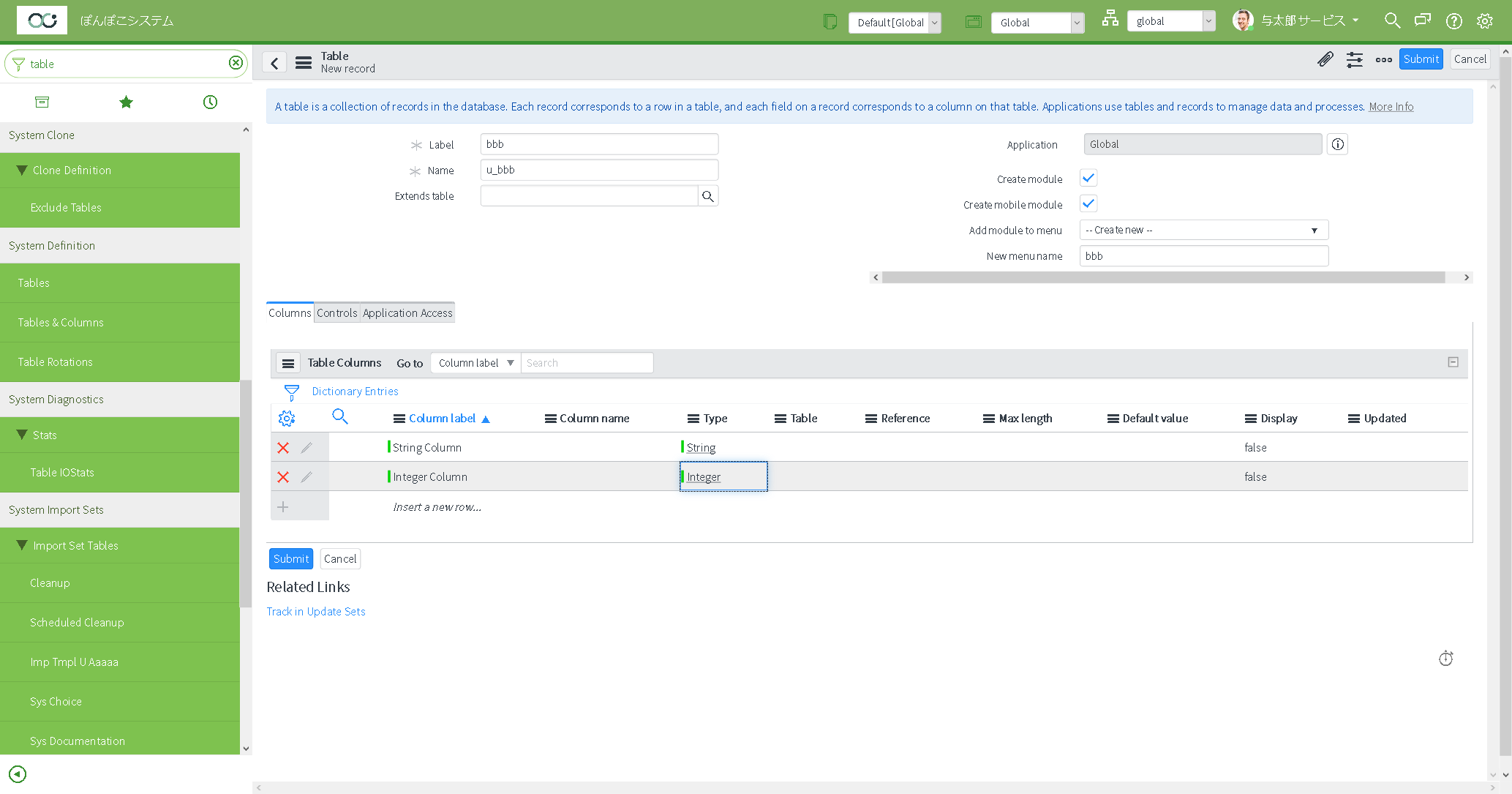Screen dimensions: 1512x794
Task: Click the Track in Update Sets link
Action: tap(316, 611)
